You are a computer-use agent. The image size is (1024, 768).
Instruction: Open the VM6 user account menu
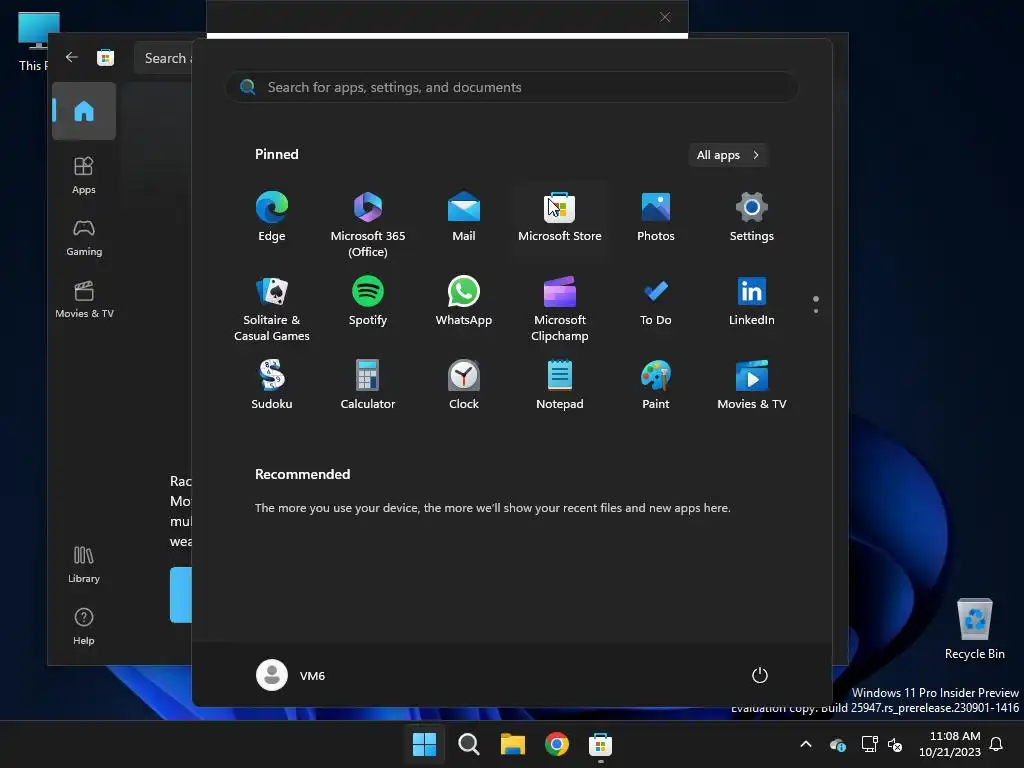(291, 675)
